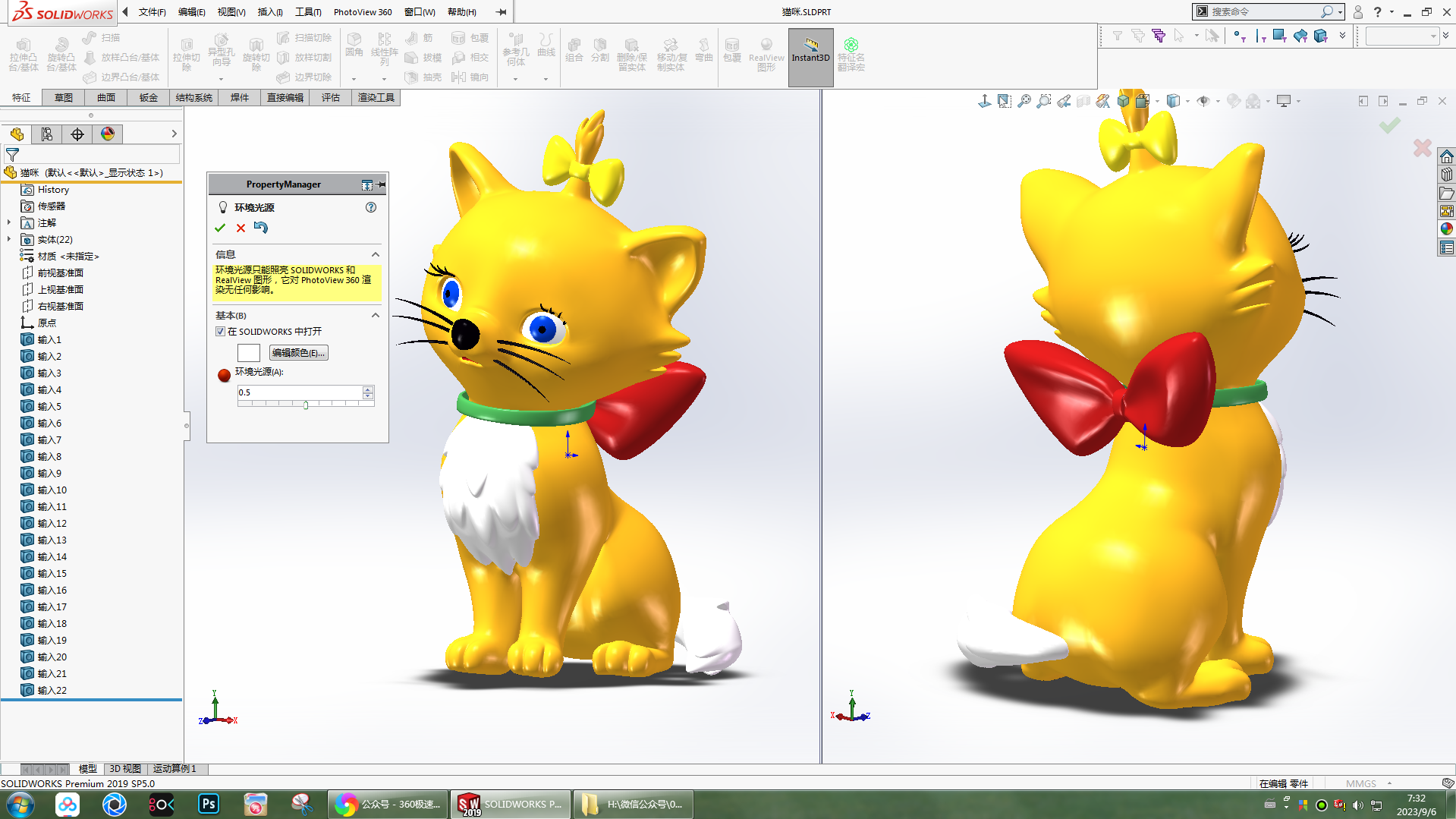The height and width of the screenshot is (819, 1456).
Task: Click the 环境光源 value field 0.5
Action: pyautogui.click(x=300, y=392)
